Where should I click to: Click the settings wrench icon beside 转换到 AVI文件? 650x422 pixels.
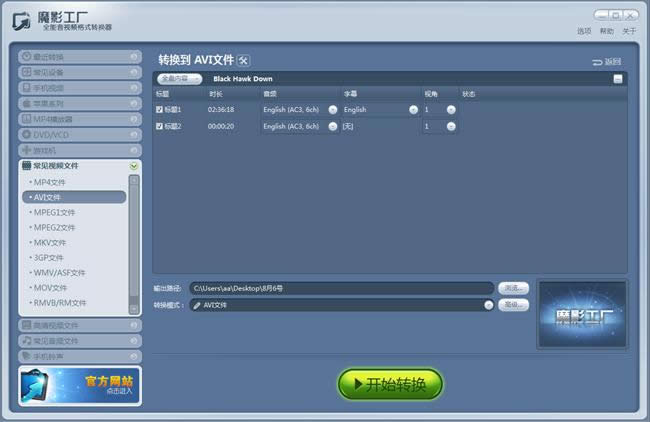pyautogui.click(x=243, y=61)
